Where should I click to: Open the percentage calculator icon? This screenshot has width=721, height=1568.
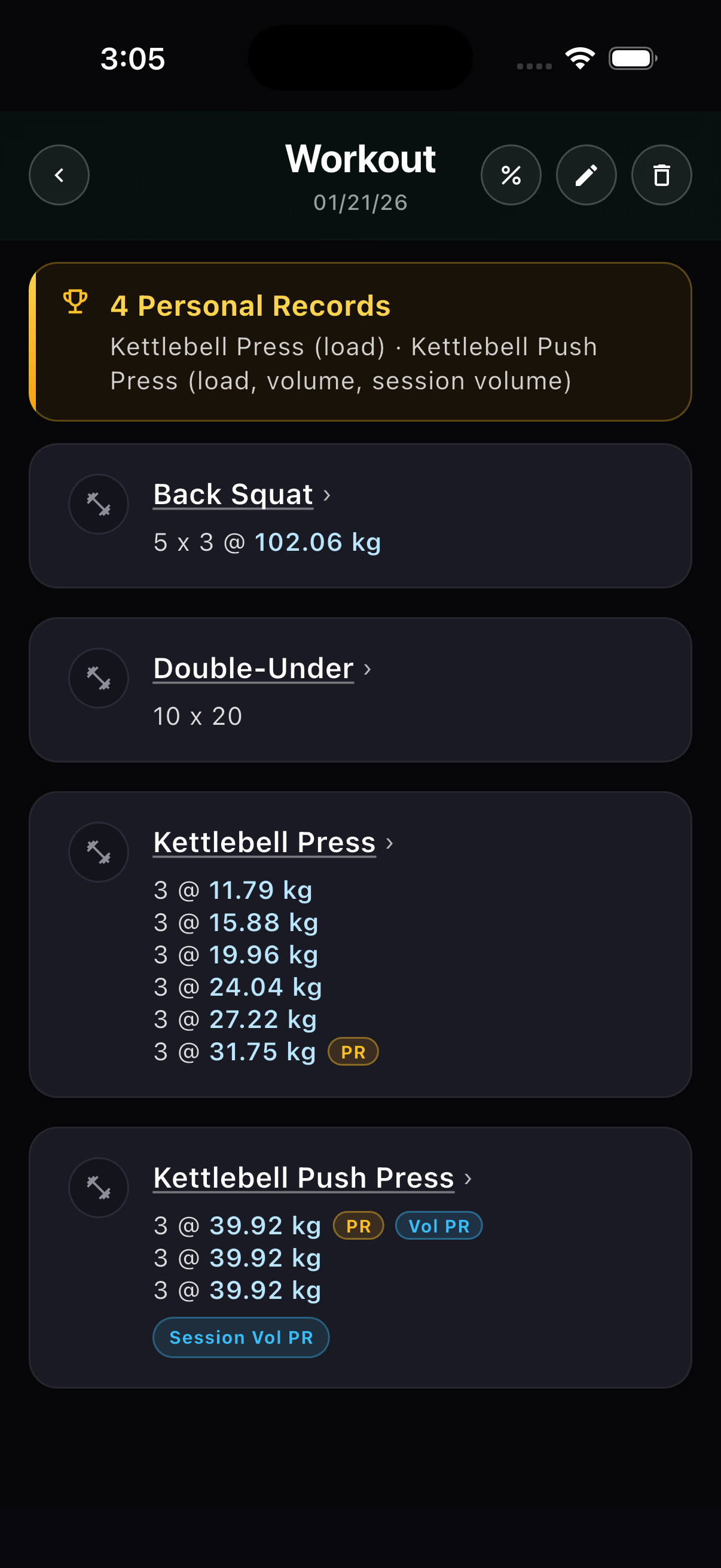(x=511, y=175)
